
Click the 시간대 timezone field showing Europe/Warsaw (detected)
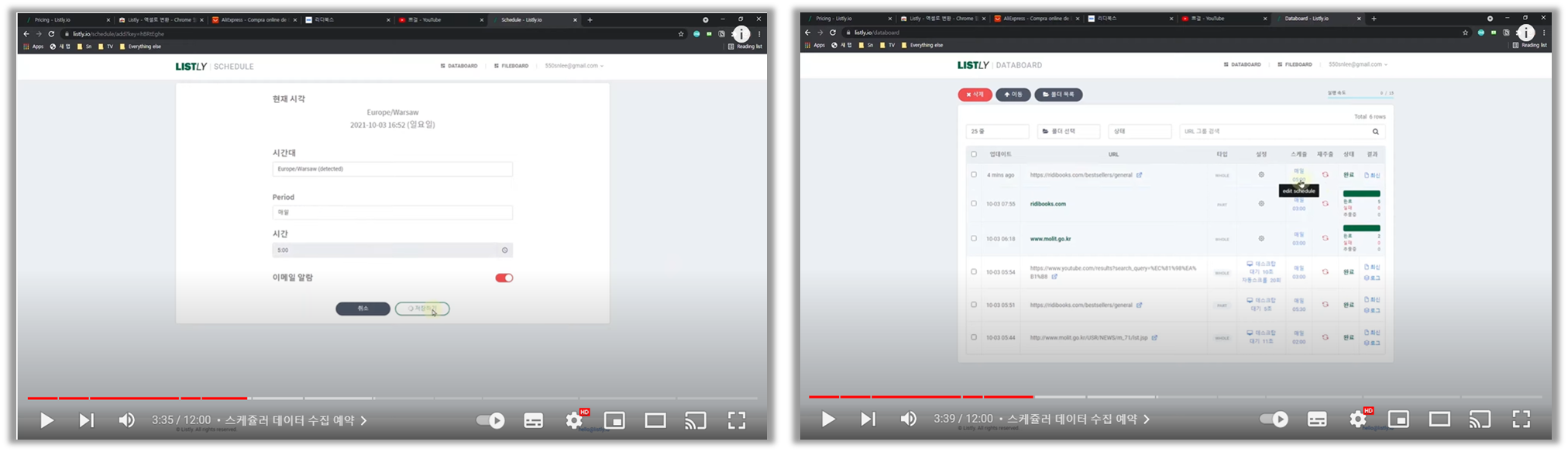[392, 169]
